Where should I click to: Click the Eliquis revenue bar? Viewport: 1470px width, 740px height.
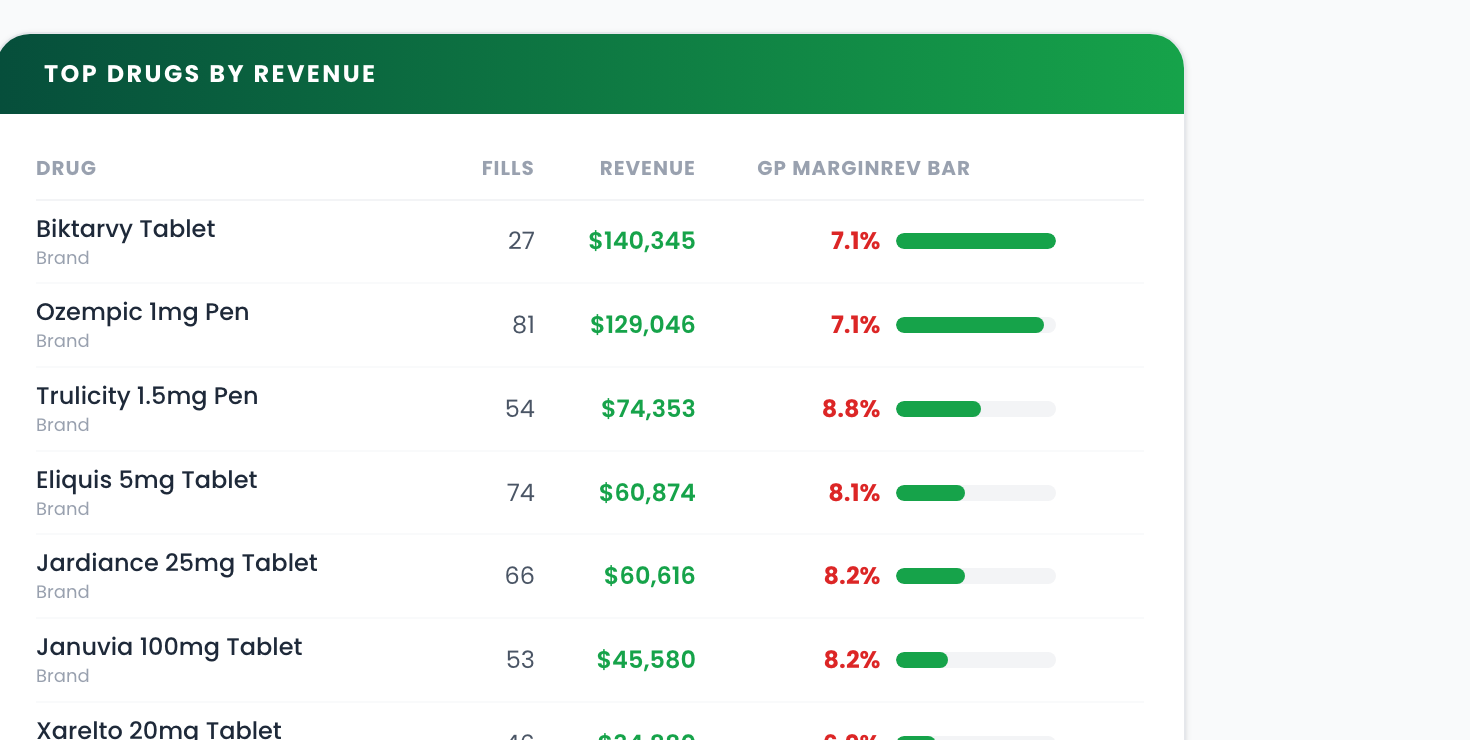976,493
